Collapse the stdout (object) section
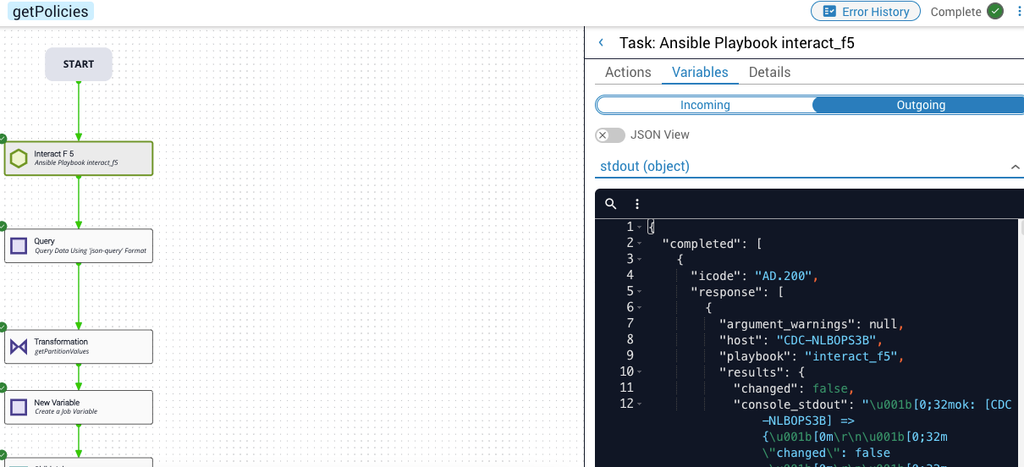 1015,167
